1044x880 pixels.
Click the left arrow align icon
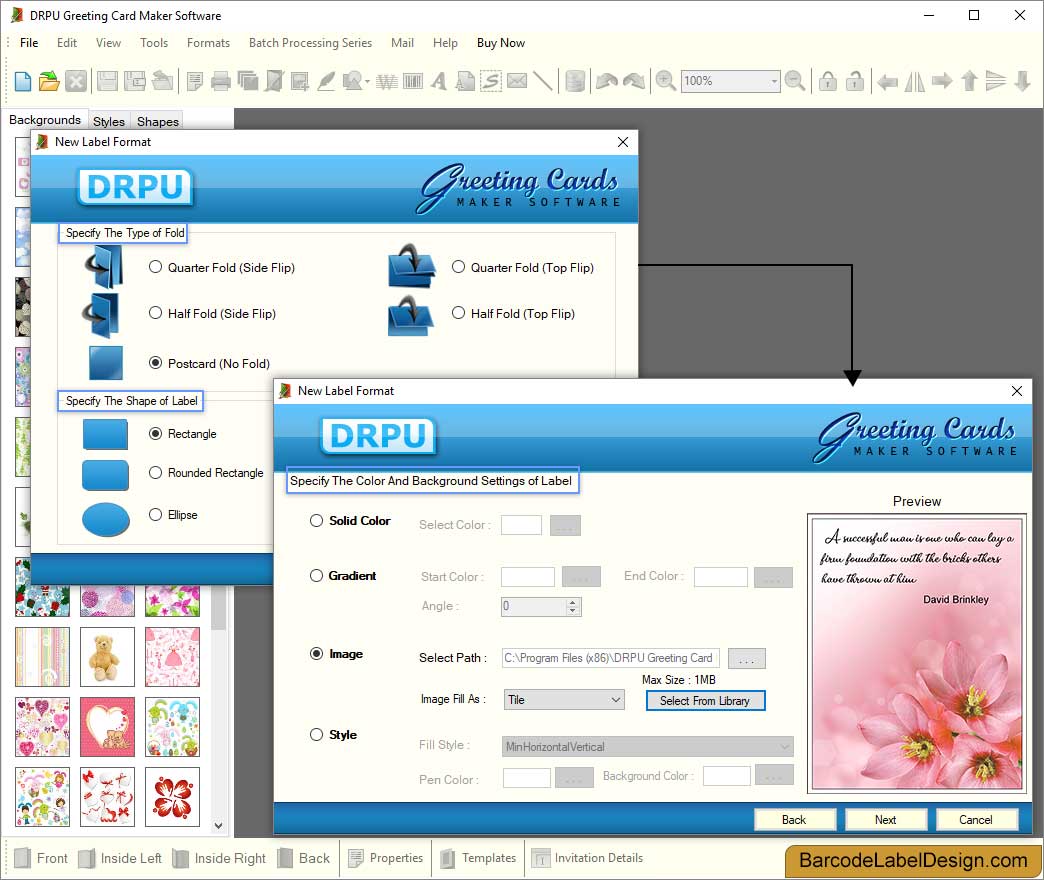(x=888, y=82)
